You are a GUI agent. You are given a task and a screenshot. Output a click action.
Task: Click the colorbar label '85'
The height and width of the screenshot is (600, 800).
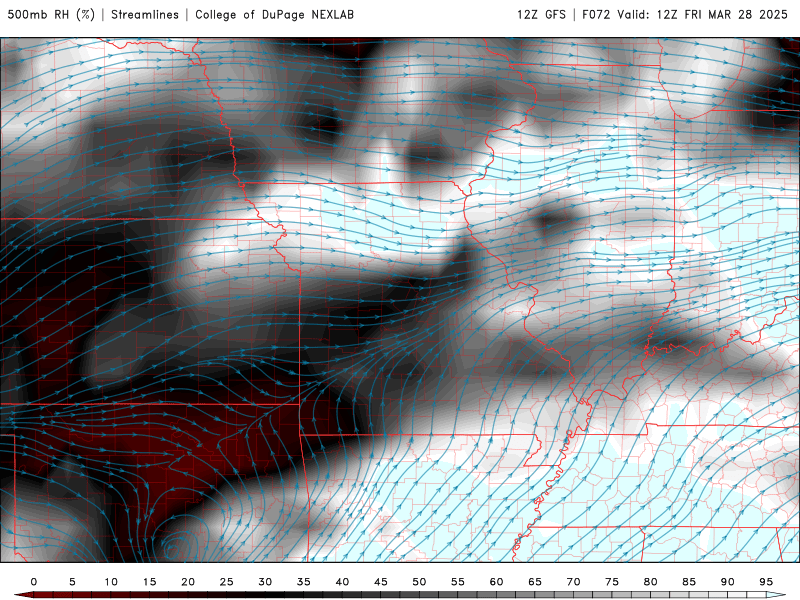click(689, 582)
